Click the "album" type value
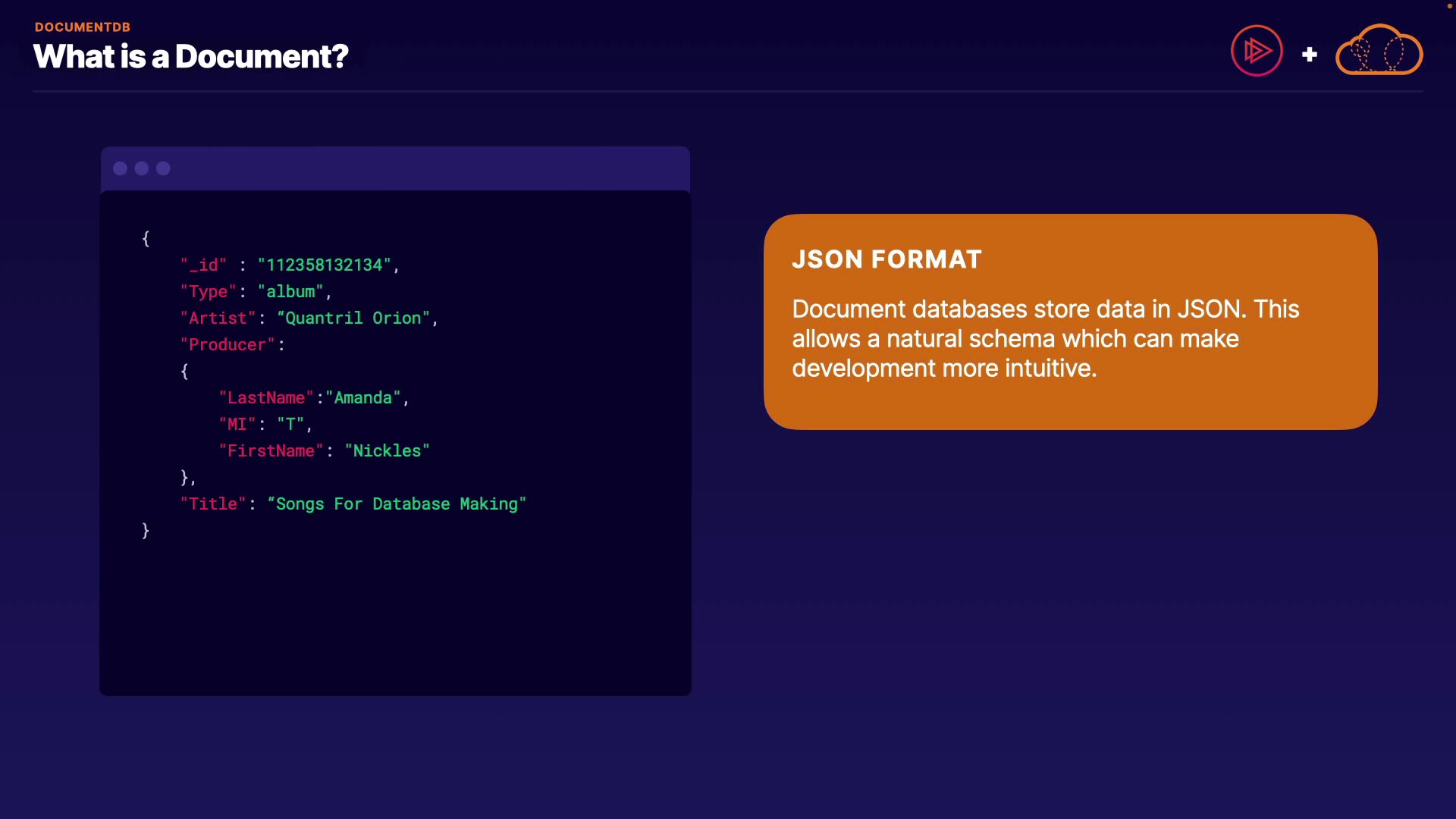Screen dimensions: 1456x819 pos(290,292)
